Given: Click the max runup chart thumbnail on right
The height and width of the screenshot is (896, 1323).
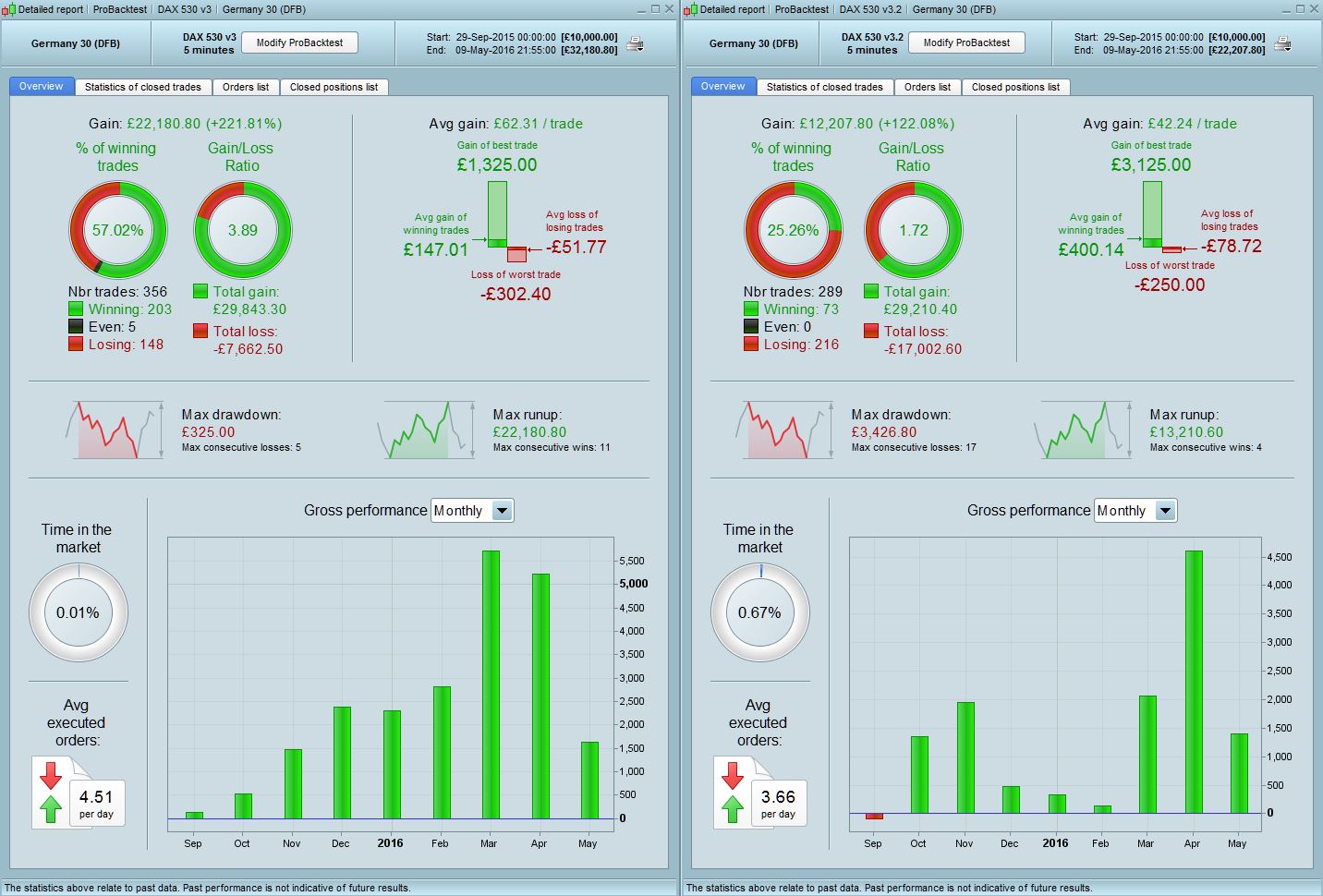Looking at the screenshot, I should [x=1083, y=430].
